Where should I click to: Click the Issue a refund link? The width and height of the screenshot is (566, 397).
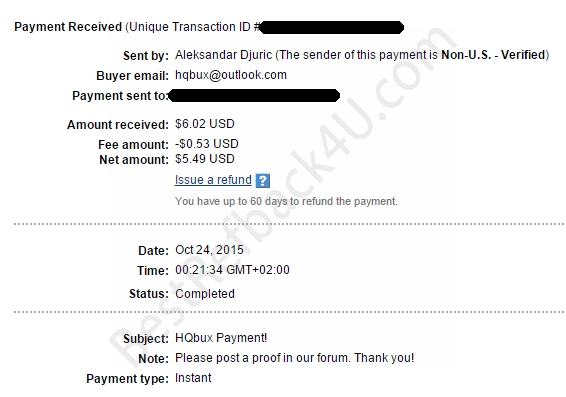213,180
